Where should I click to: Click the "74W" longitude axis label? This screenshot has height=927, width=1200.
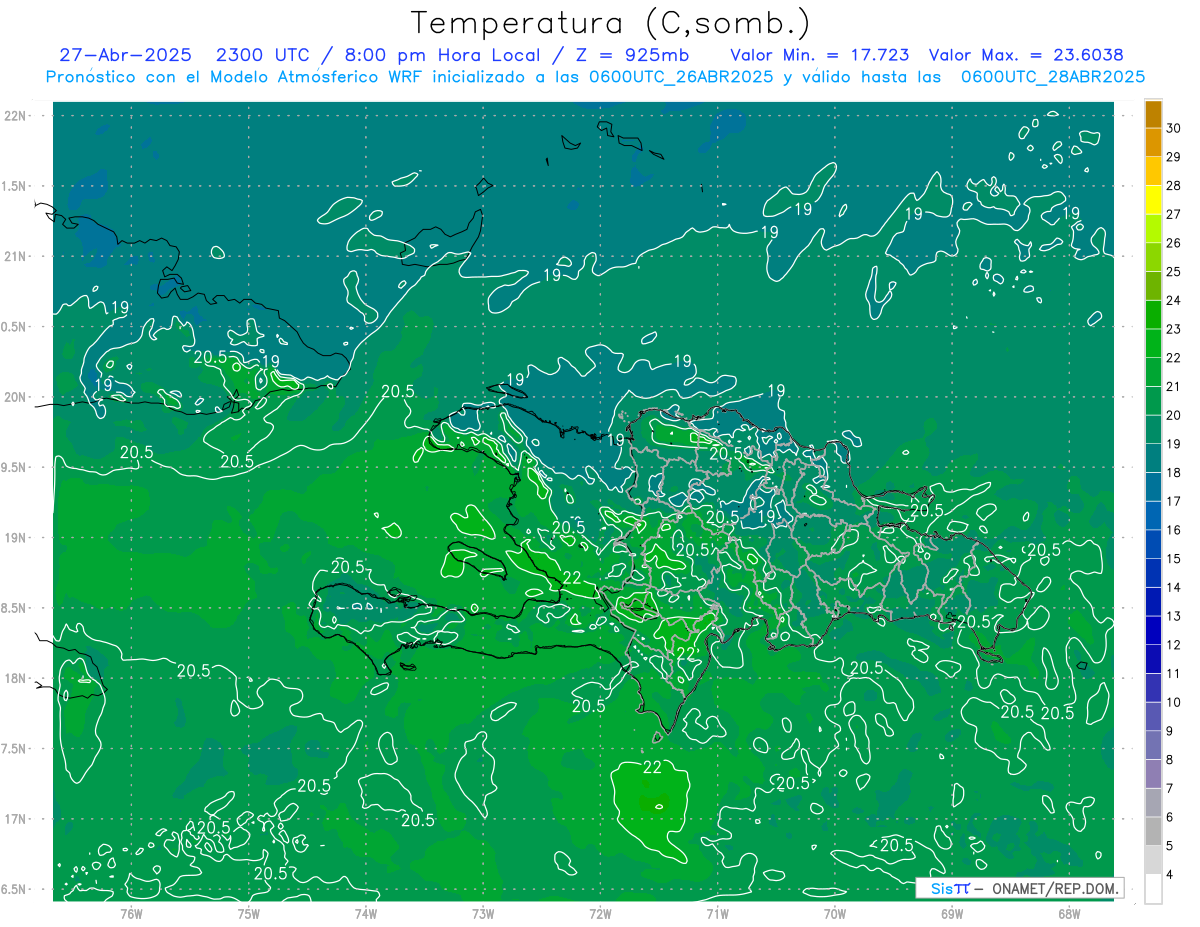coord(366,913)
